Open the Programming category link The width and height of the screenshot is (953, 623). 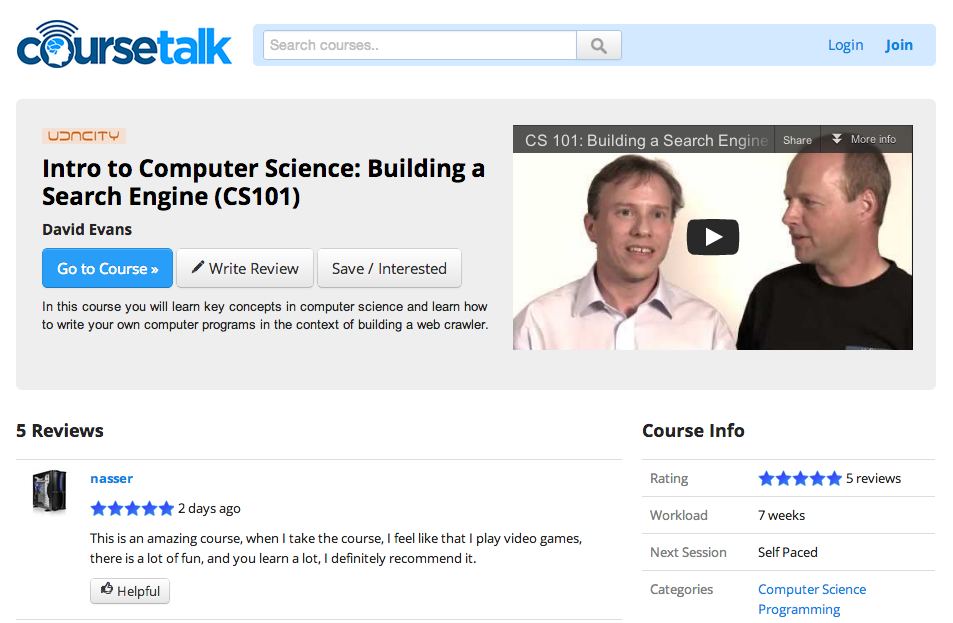pos(799,609)
